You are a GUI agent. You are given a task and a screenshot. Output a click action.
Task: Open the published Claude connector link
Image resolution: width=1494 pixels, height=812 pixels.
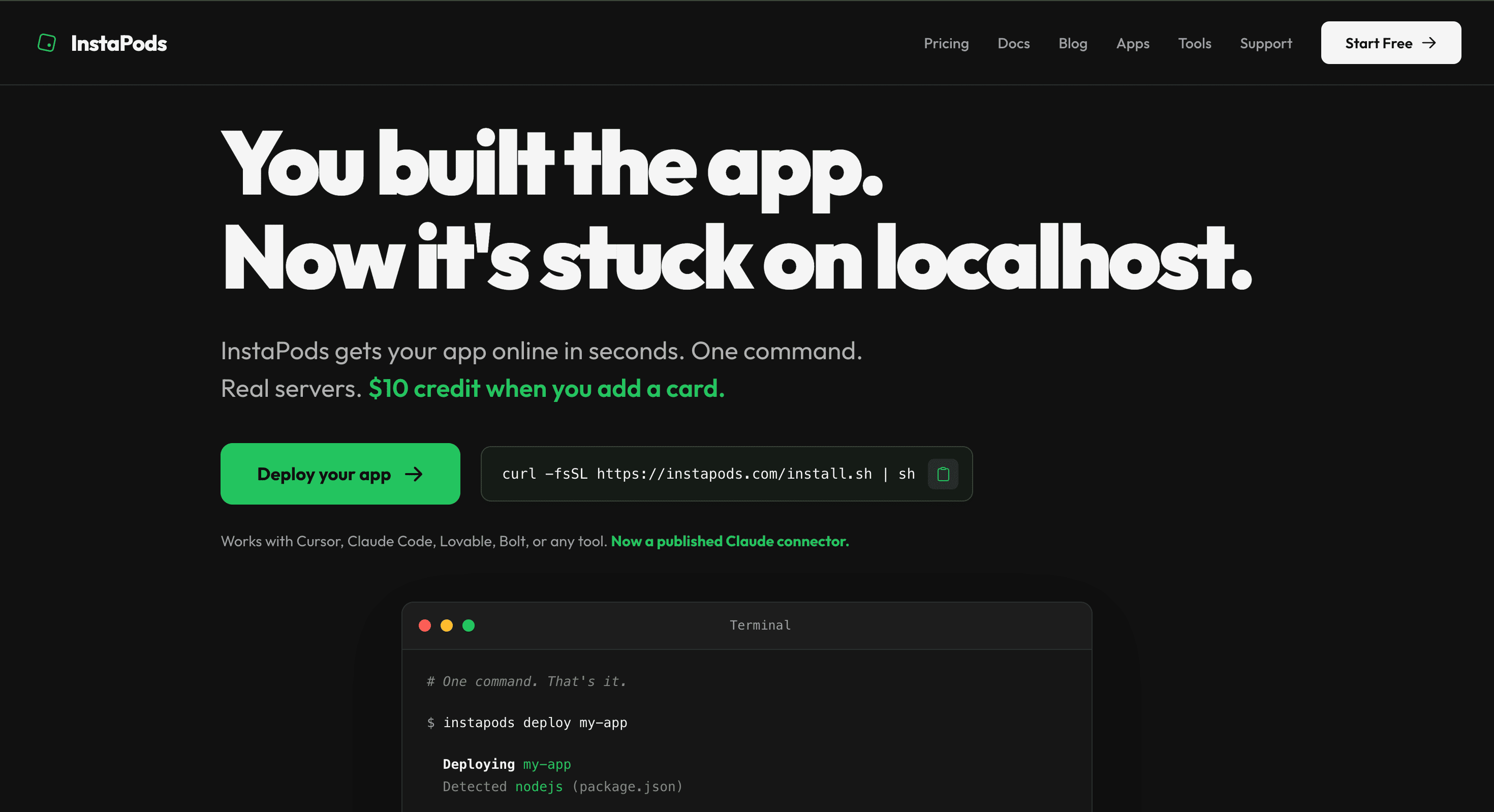[x=730, y=541]
